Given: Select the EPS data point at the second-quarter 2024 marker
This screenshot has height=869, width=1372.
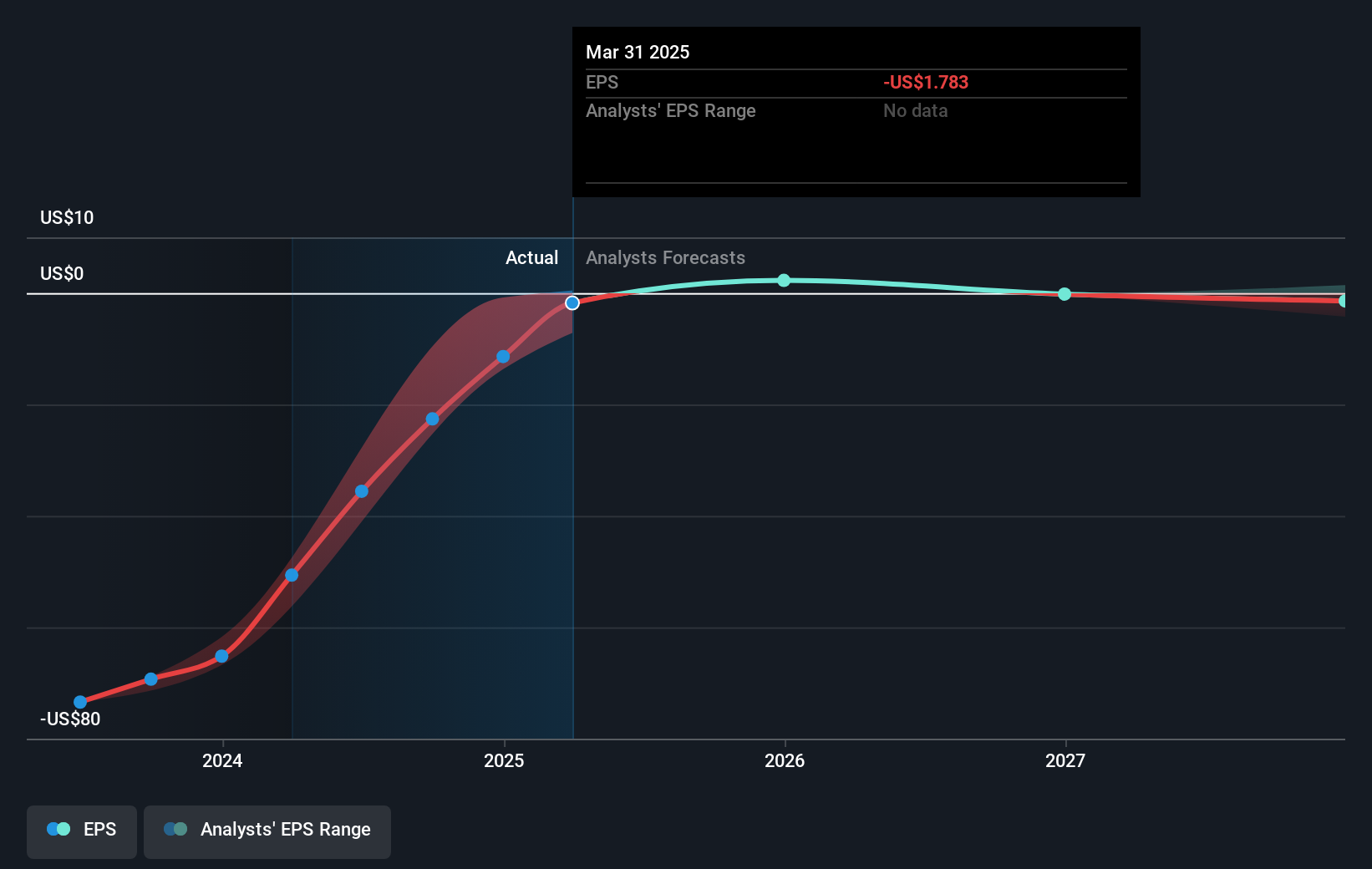Looking at the screenshot, I should pos(292,575).
